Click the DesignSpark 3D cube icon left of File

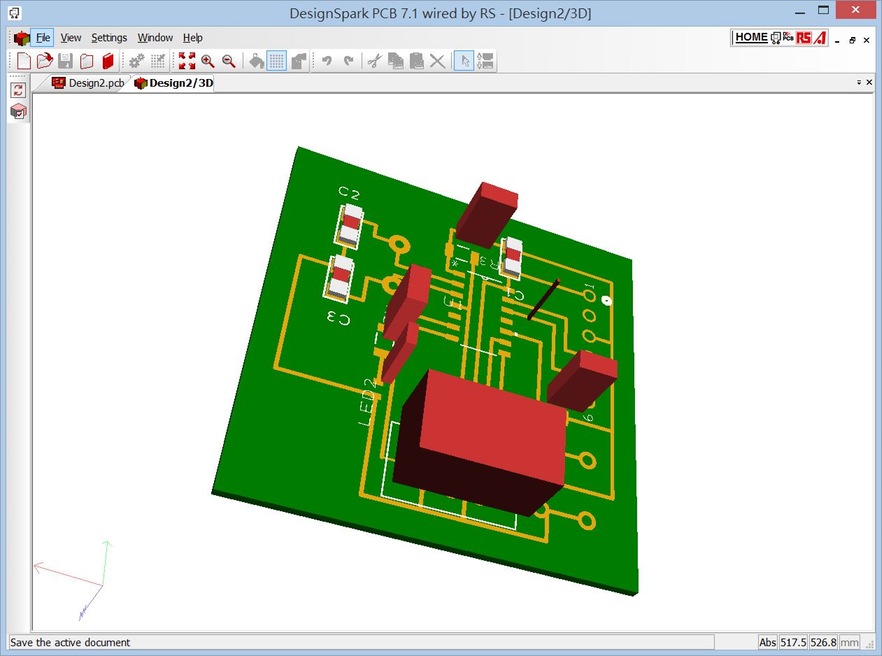pyautogui.click(x=21, y=38)
